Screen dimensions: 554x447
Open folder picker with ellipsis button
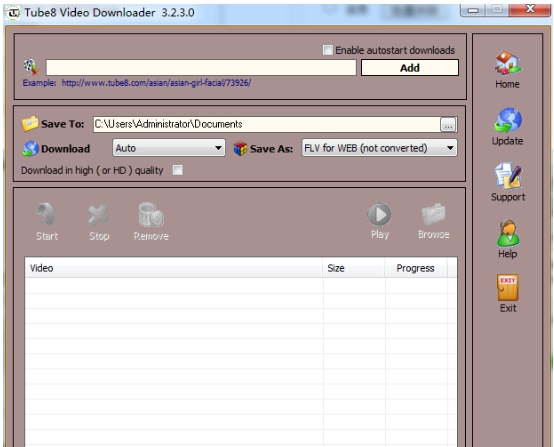[448, 125]
